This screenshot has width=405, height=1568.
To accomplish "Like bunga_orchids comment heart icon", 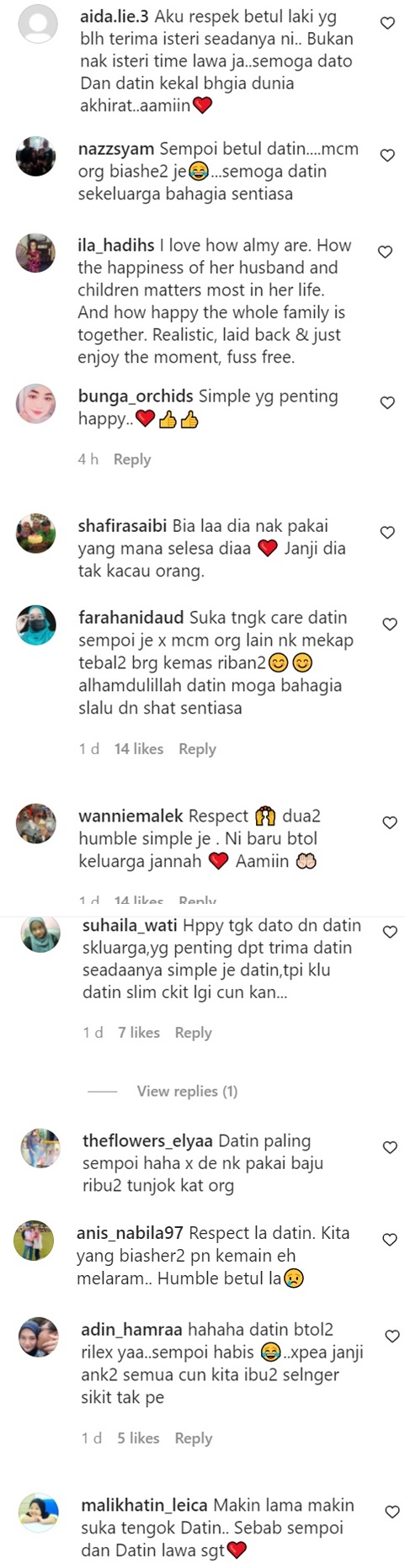I will click(387, 403).
